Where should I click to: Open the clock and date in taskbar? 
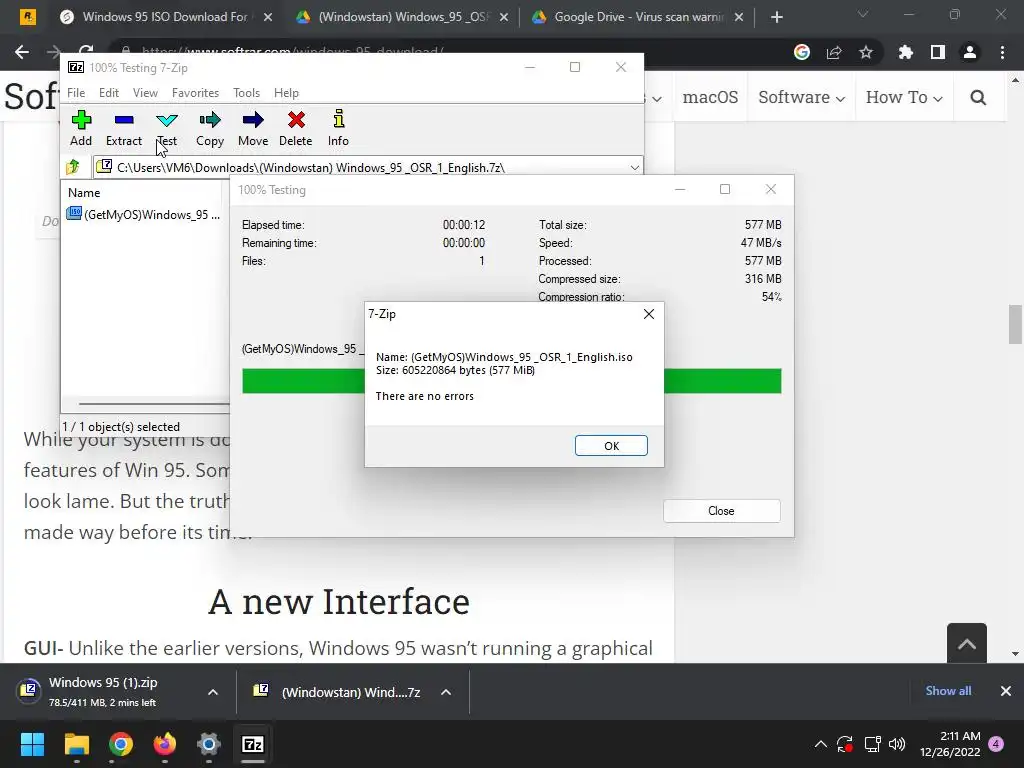point(950,744)
